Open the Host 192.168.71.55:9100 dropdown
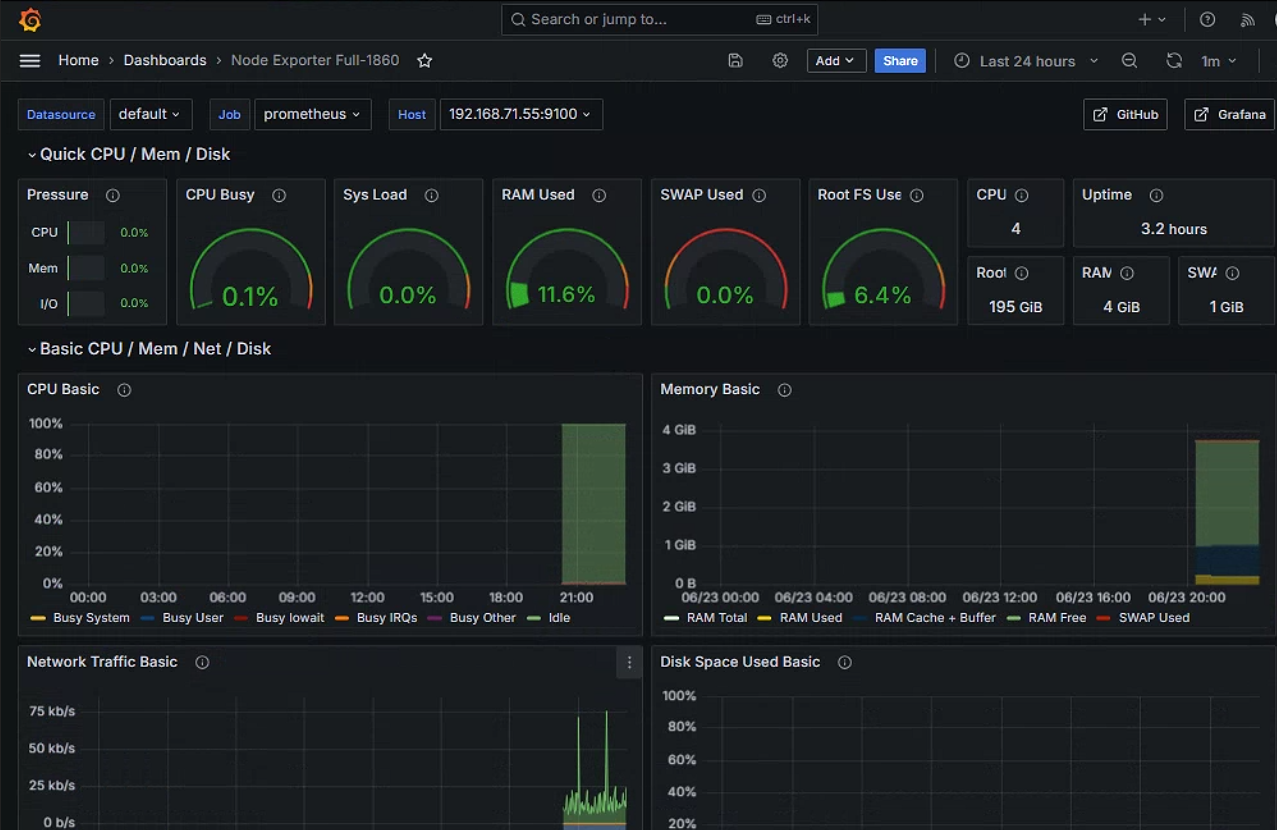 click(x=521, y=114)
